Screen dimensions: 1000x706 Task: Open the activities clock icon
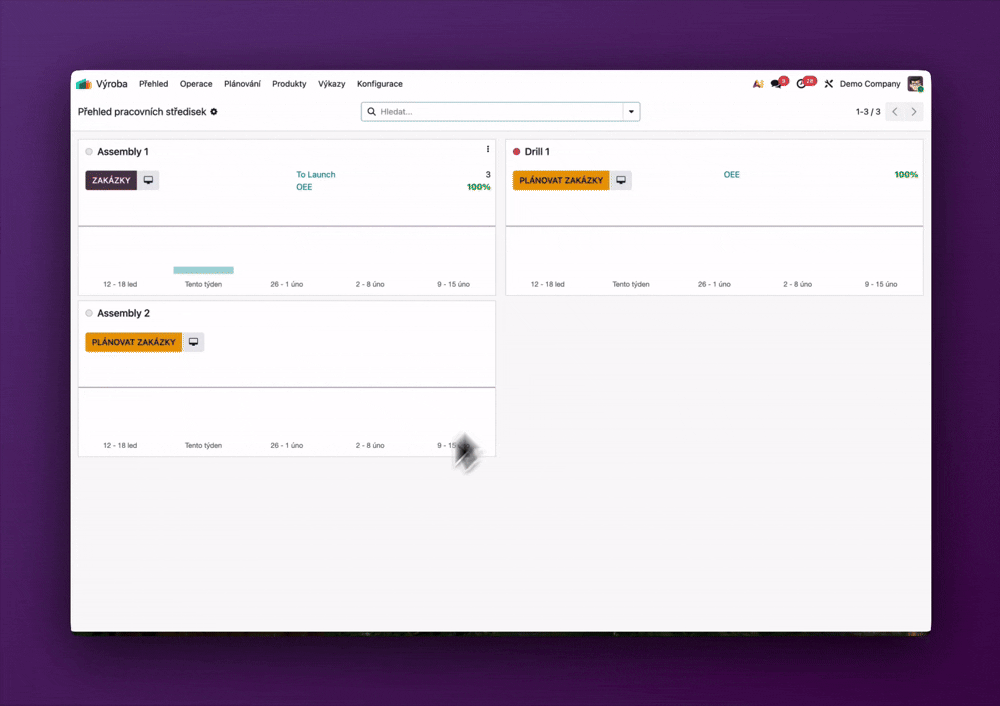point(802,84)
